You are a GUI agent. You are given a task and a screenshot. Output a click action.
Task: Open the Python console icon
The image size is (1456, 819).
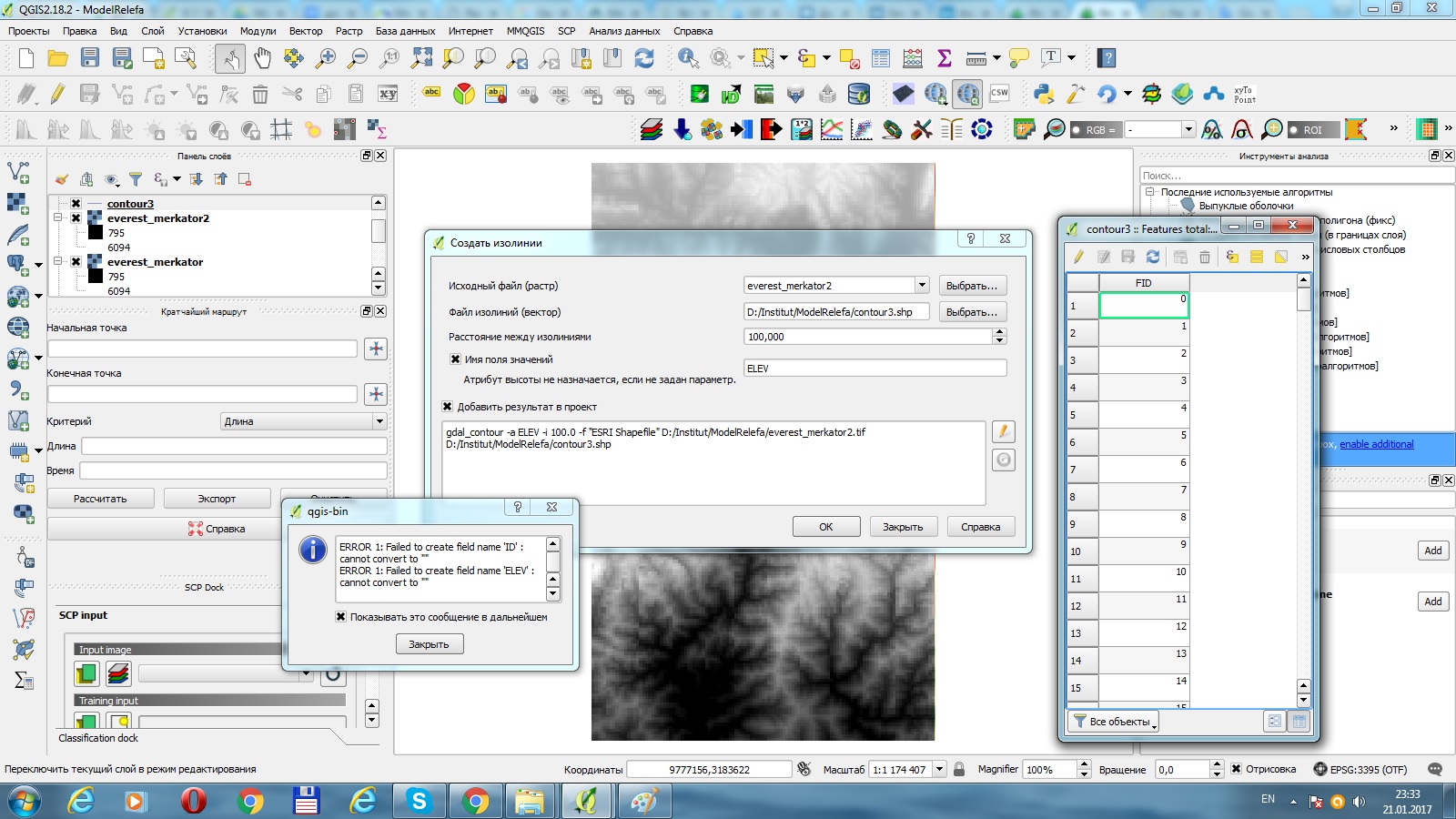click(x=1044, y=94)
